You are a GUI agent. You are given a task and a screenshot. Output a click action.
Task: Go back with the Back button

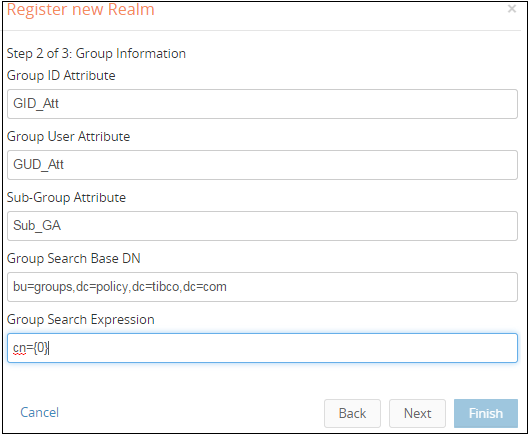(x=352, y=413)
